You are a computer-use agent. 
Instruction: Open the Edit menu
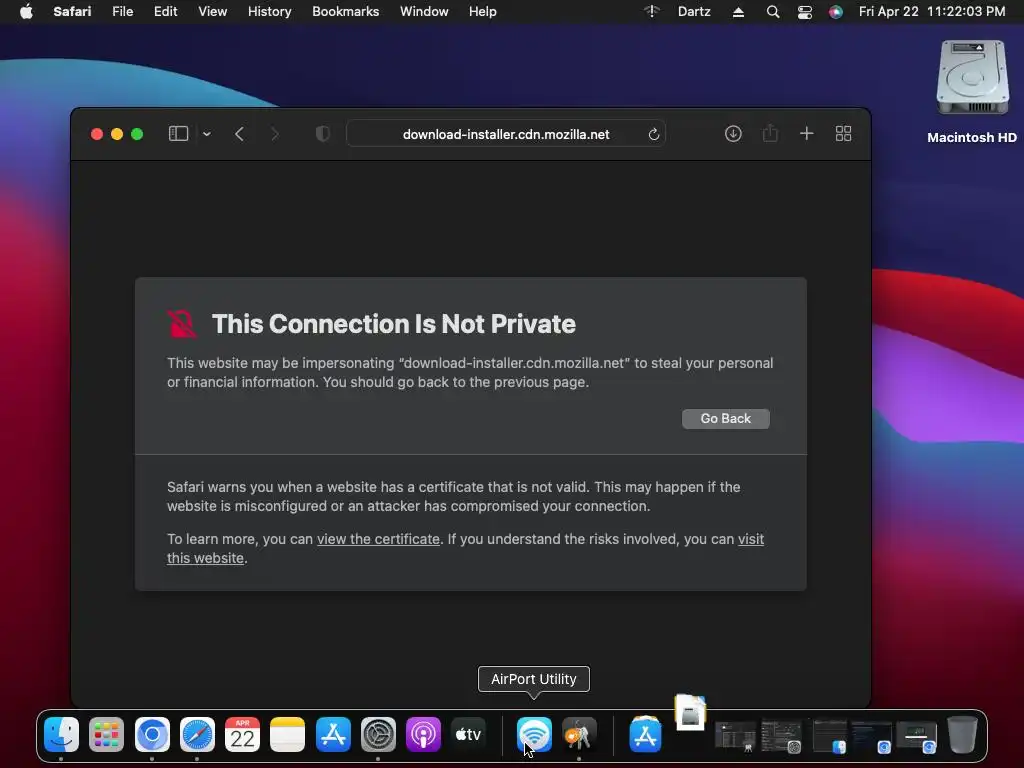pyautogui.click(x=165, y=12)
